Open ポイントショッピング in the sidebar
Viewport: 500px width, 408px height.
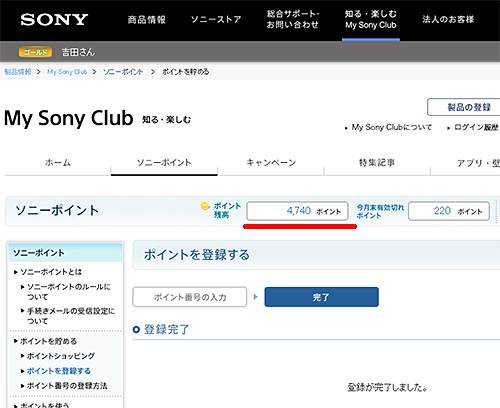61,356
